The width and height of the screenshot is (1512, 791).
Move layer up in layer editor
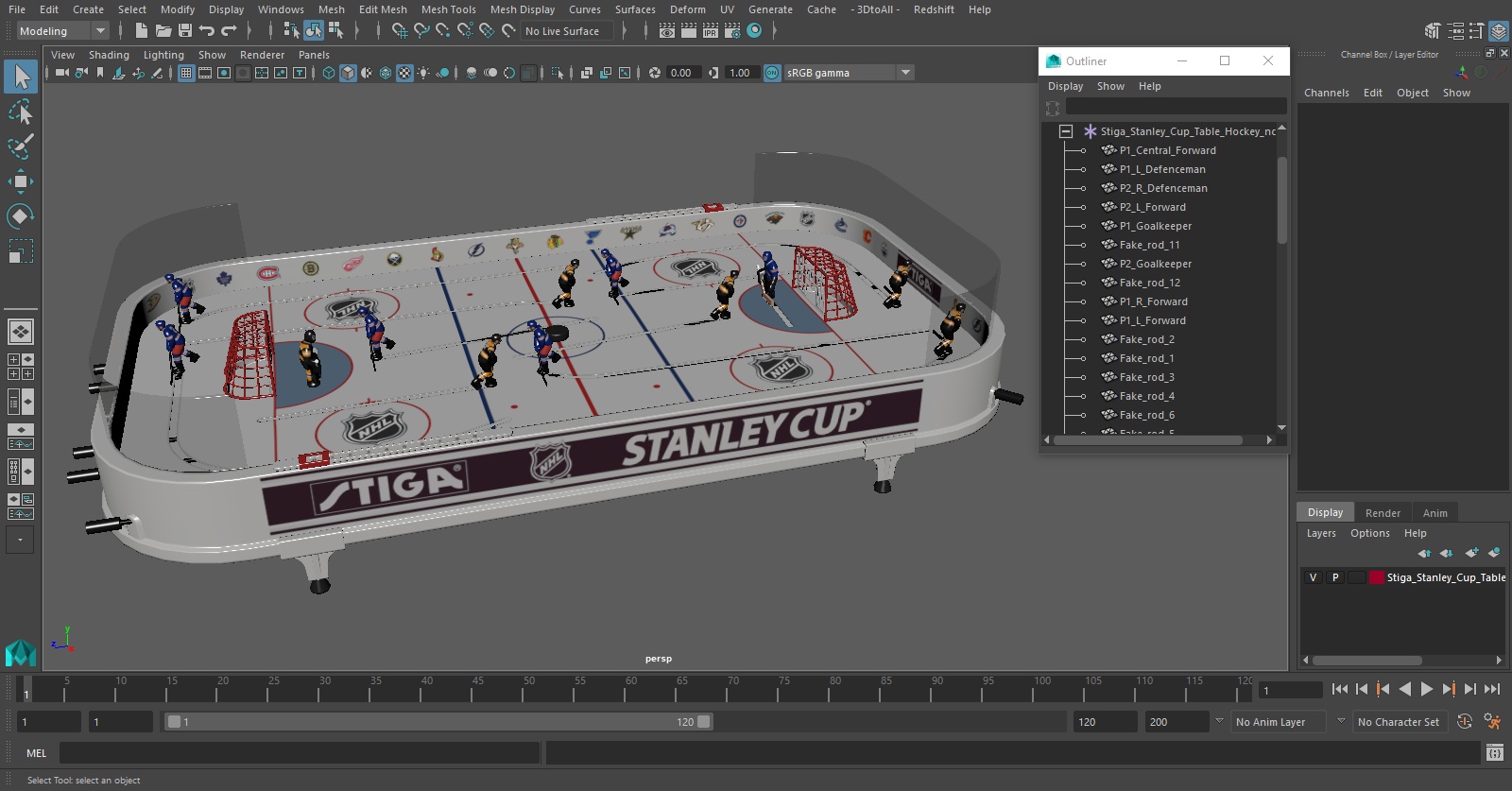tap(1424, 553)
